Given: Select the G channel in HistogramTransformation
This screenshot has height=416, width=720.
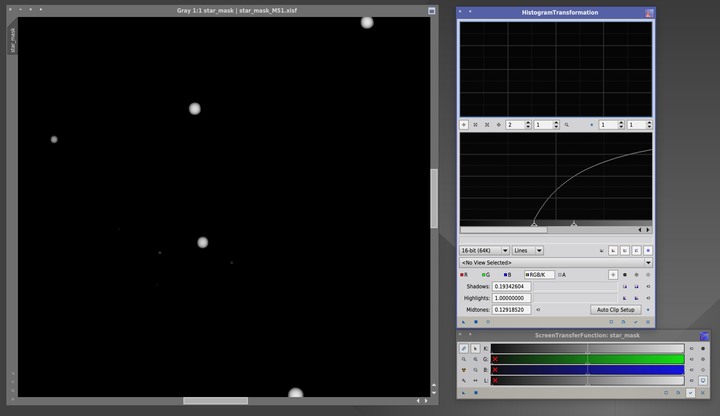Looking at the screenshot, I should tap(486, 275).
